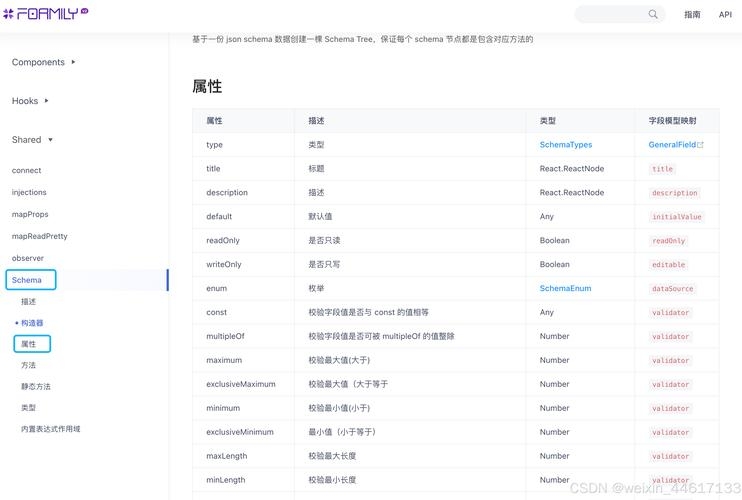Click the 'editable' code tag
Screen dimensions: 742x500
point(669,265)
